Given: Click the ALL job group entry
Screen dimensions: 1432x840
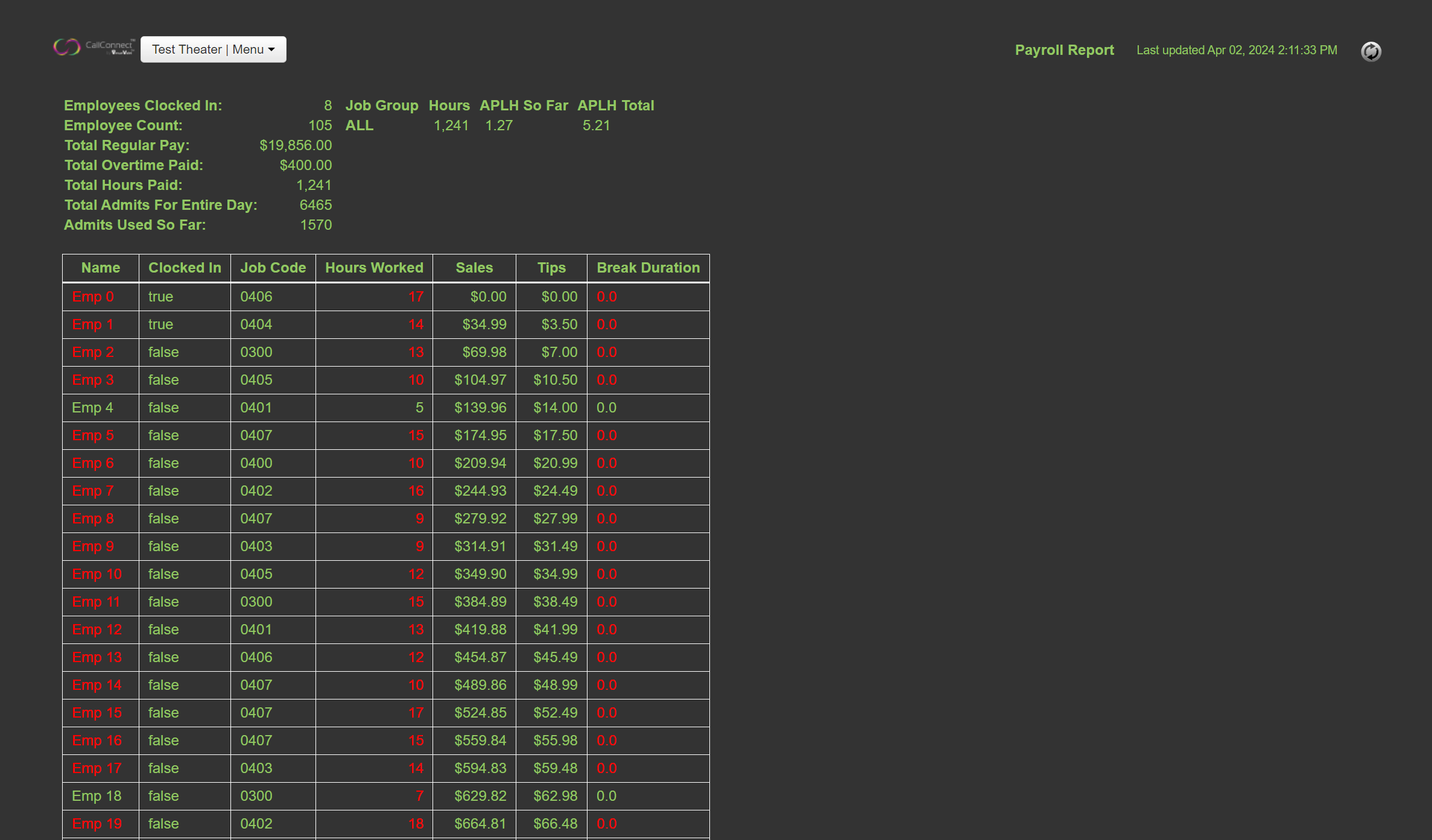Looking at the screenshot, I should click(360, 125).
